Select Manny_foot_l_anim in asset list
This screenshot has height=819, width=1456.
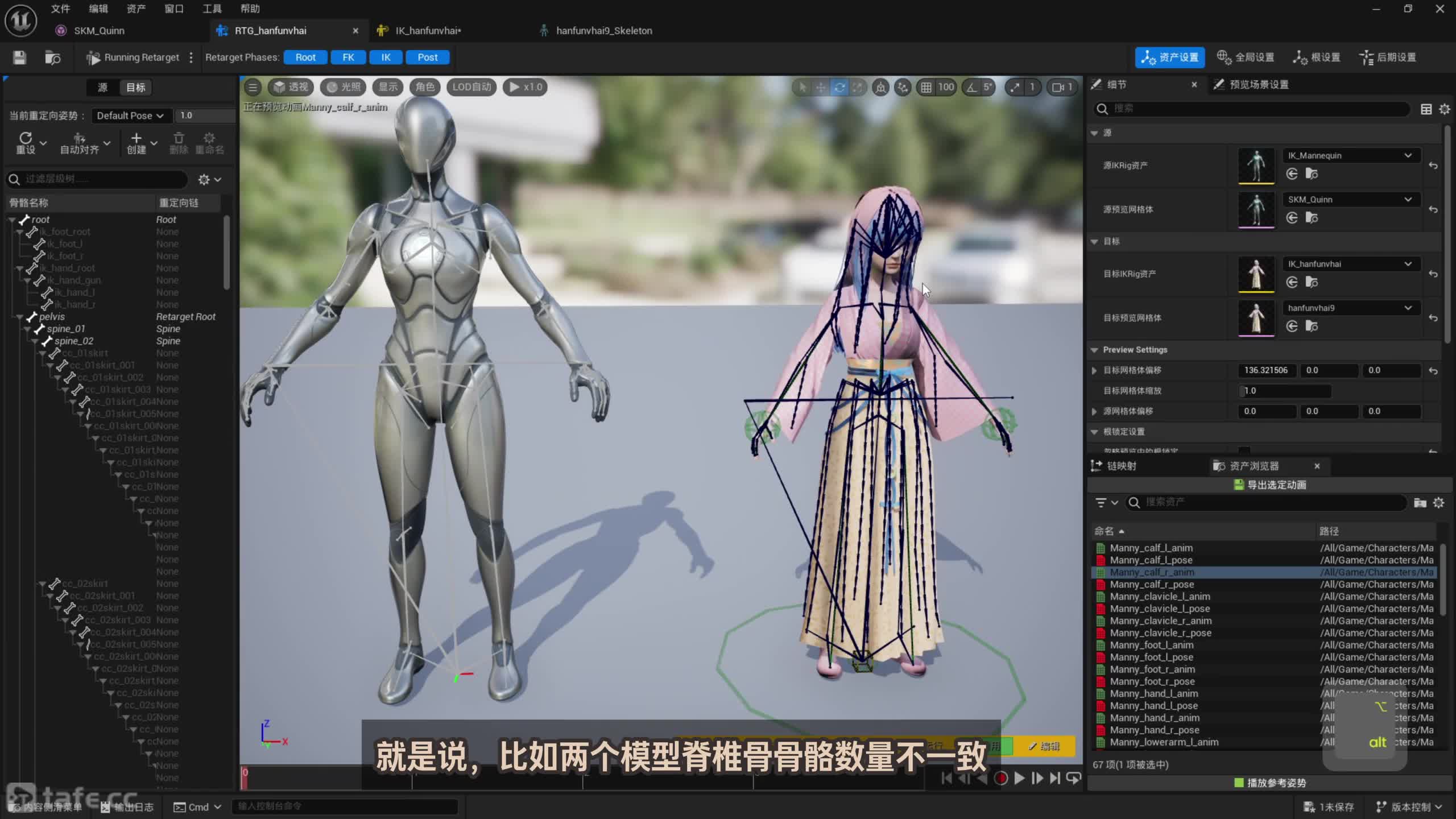1151,645
